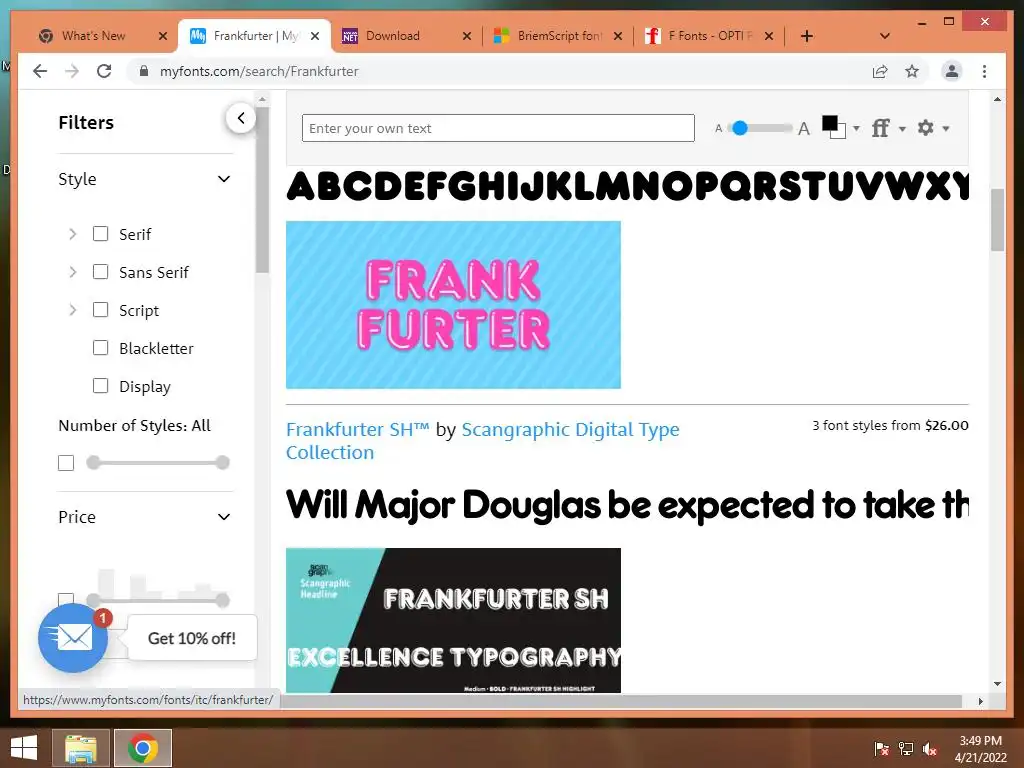Open the Windows Start menu

click(x=24, y=748)
